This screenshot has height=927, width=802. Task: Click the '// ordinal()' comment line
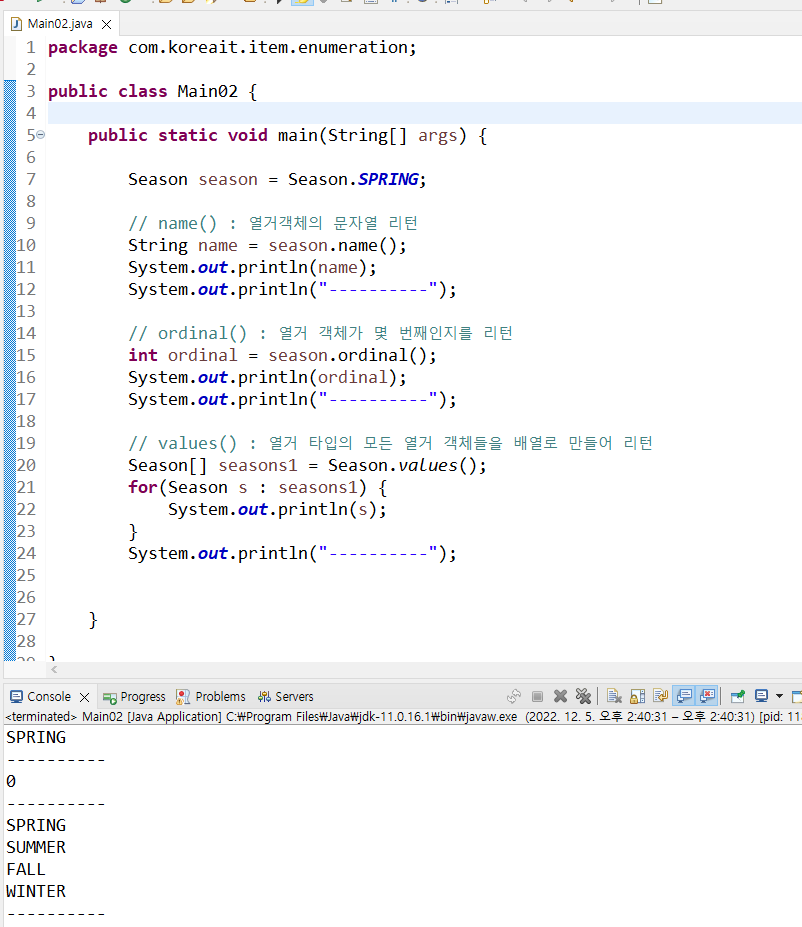[x=320, y=333]
